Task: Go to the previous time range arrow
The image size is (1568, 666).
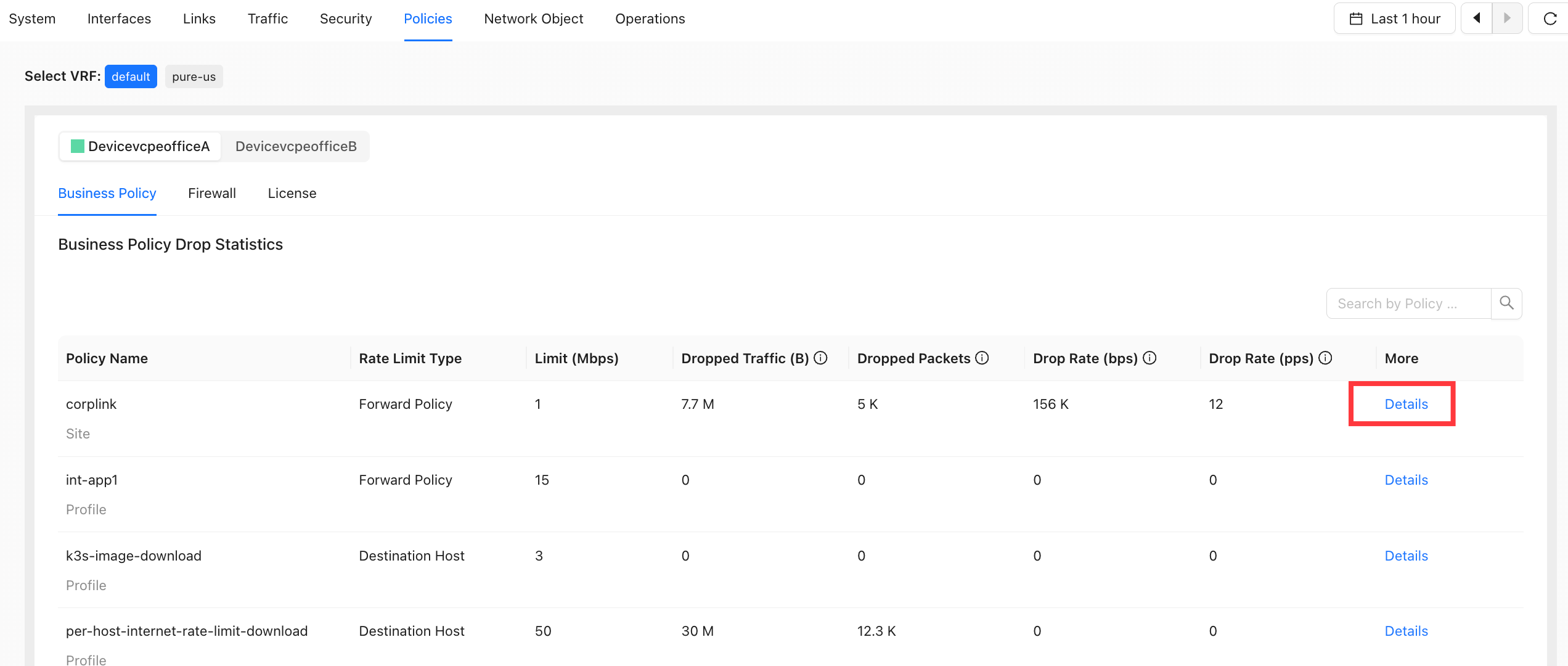Action: [1477, 18]
